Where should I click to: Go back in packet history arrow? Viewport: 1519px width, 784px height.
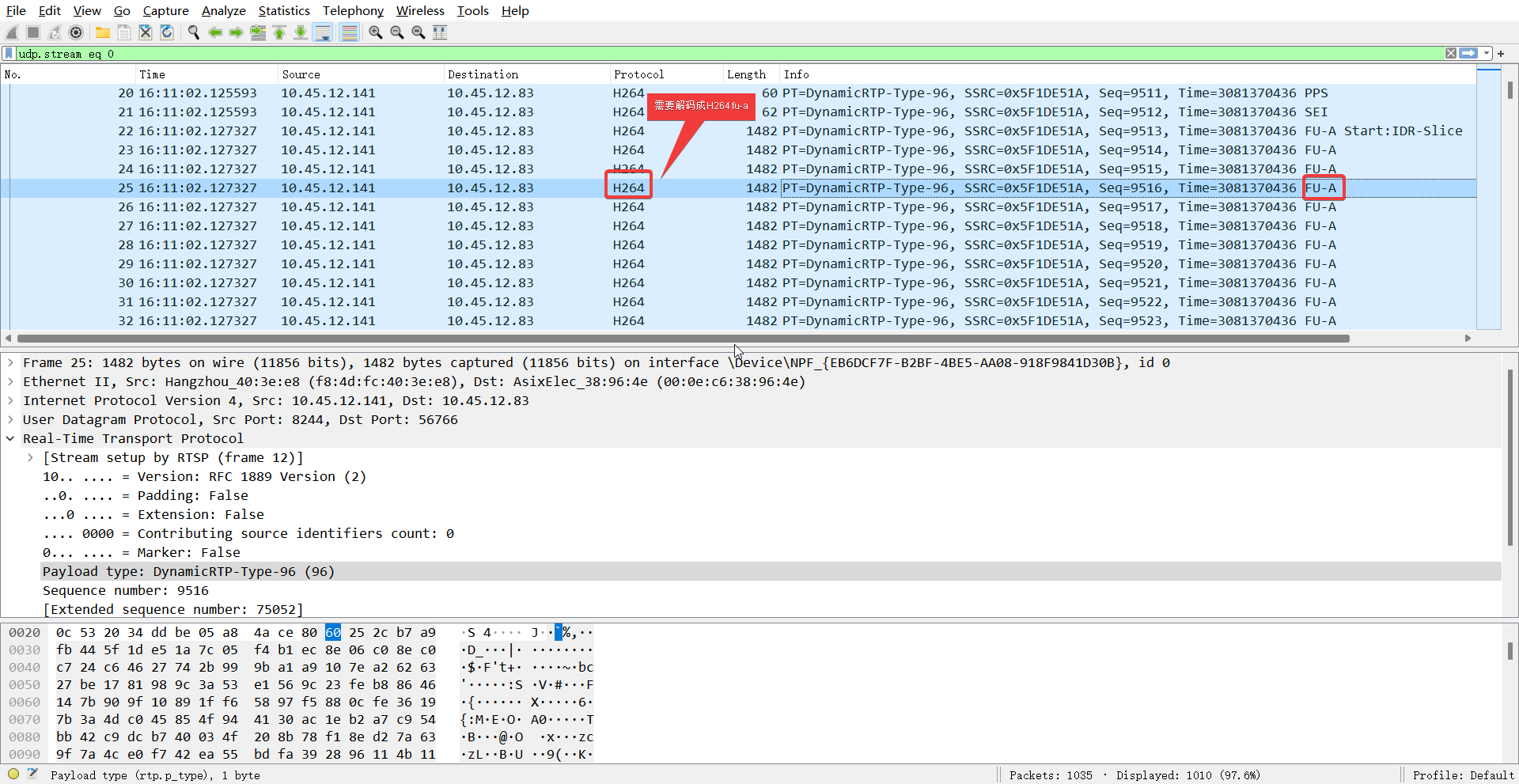pyautogui.click(x=215, y=32)
